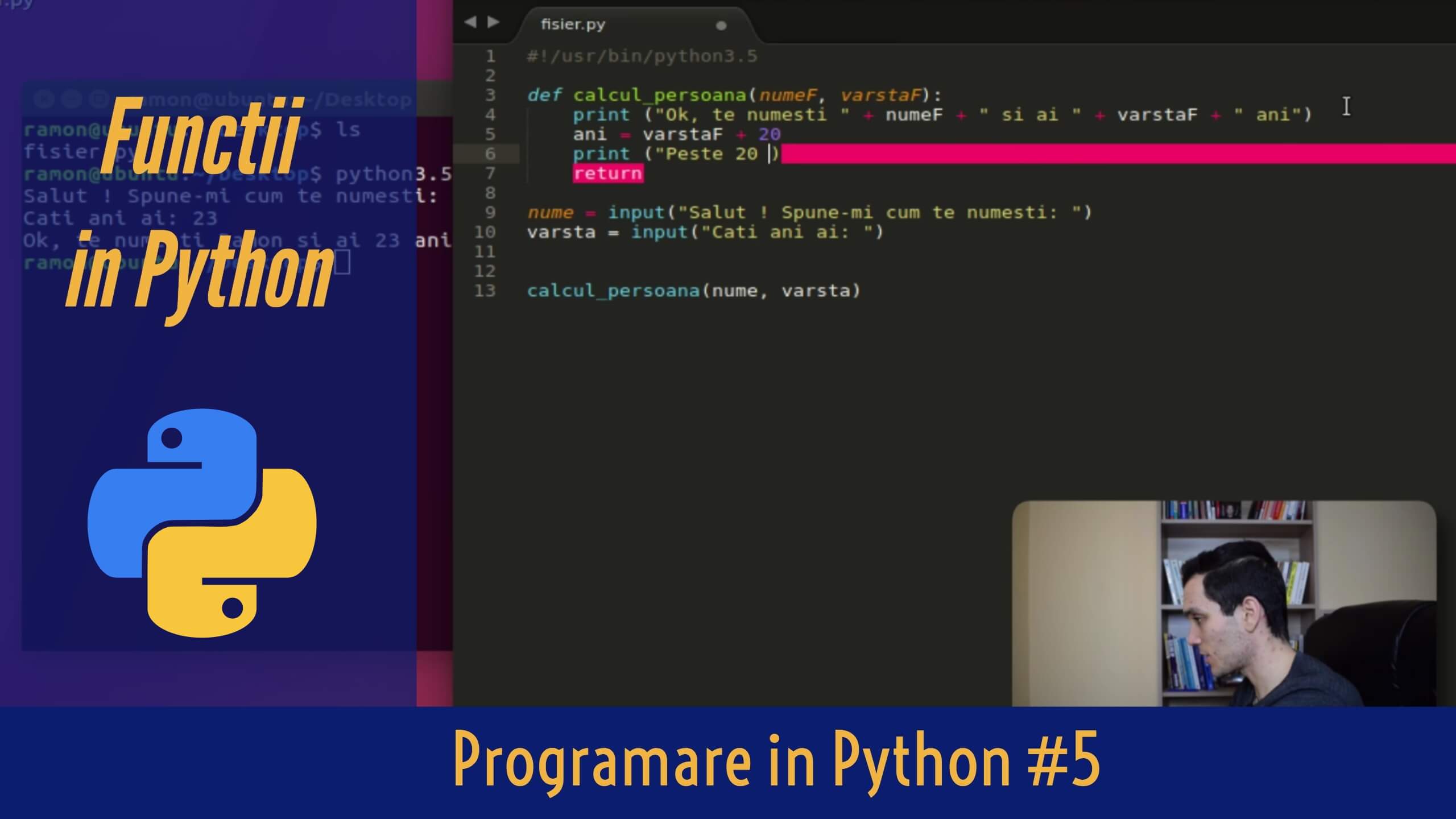
Task: Click the 'def' keyword on line 3
Action: point(544,95)
